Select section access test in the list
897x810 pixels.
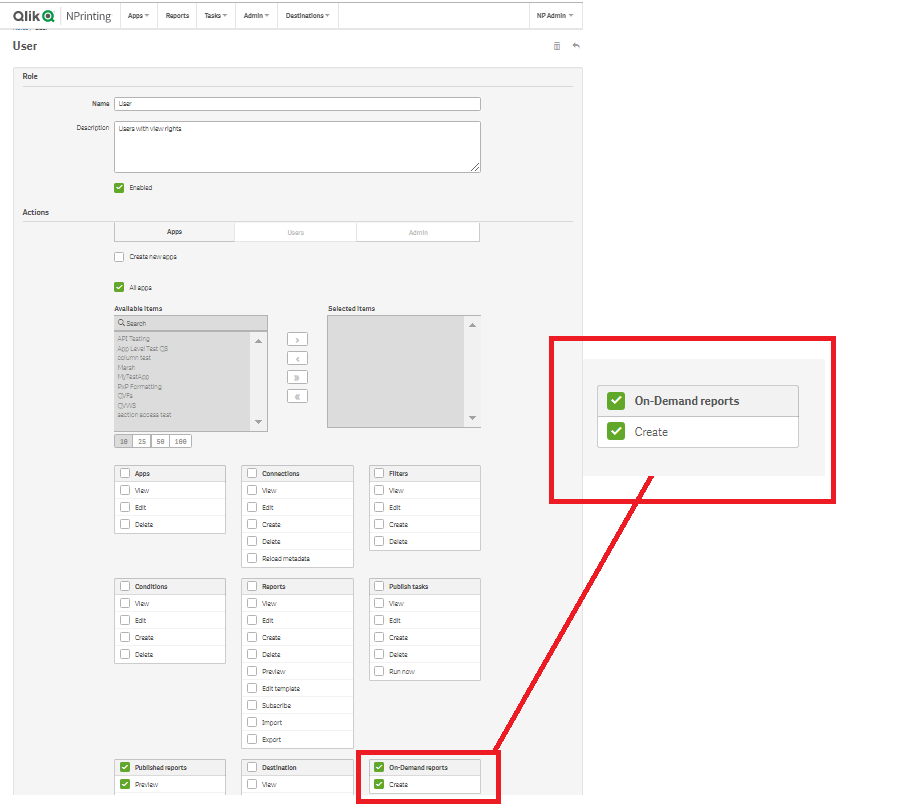tap(144, 415)
